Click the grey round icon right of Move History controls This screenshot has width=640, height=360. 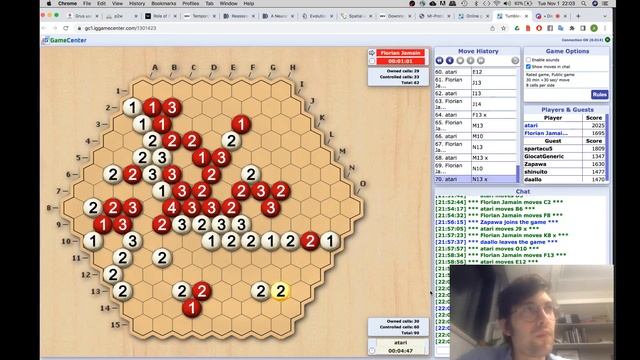(515, 60)
